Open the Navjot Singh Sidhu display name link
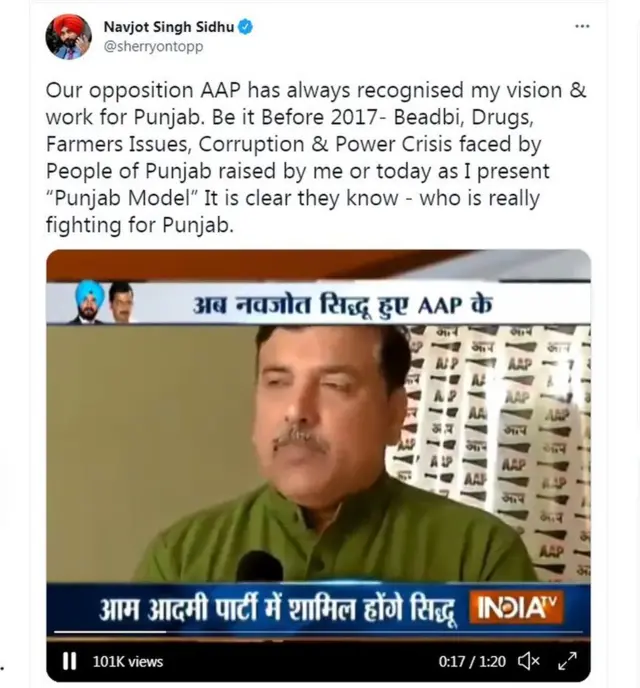 [169, 27]
